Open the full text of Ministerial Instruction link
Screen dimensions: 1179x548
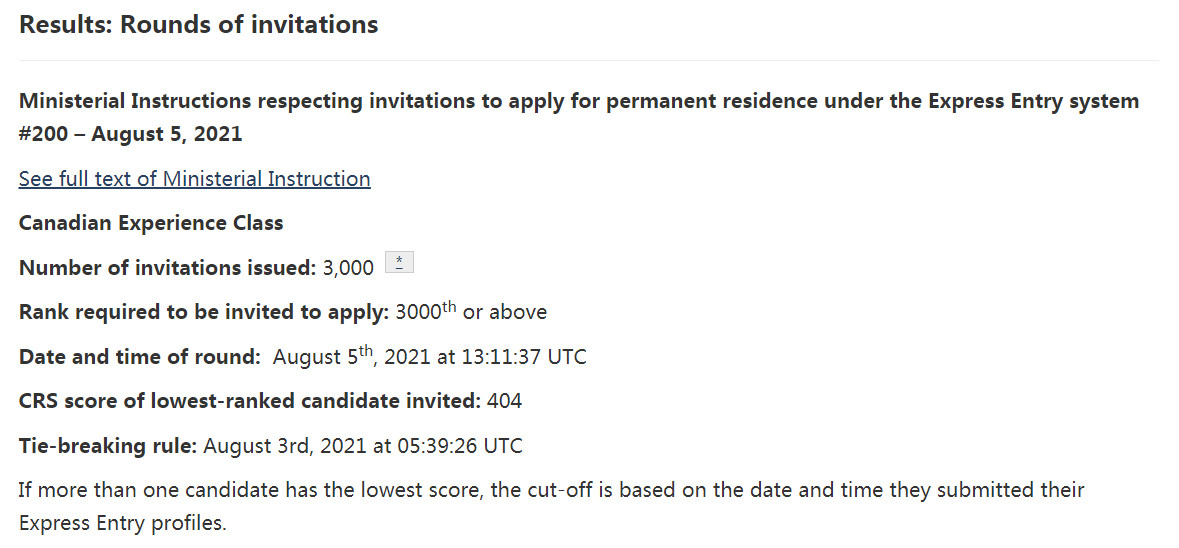click(194, 179)
